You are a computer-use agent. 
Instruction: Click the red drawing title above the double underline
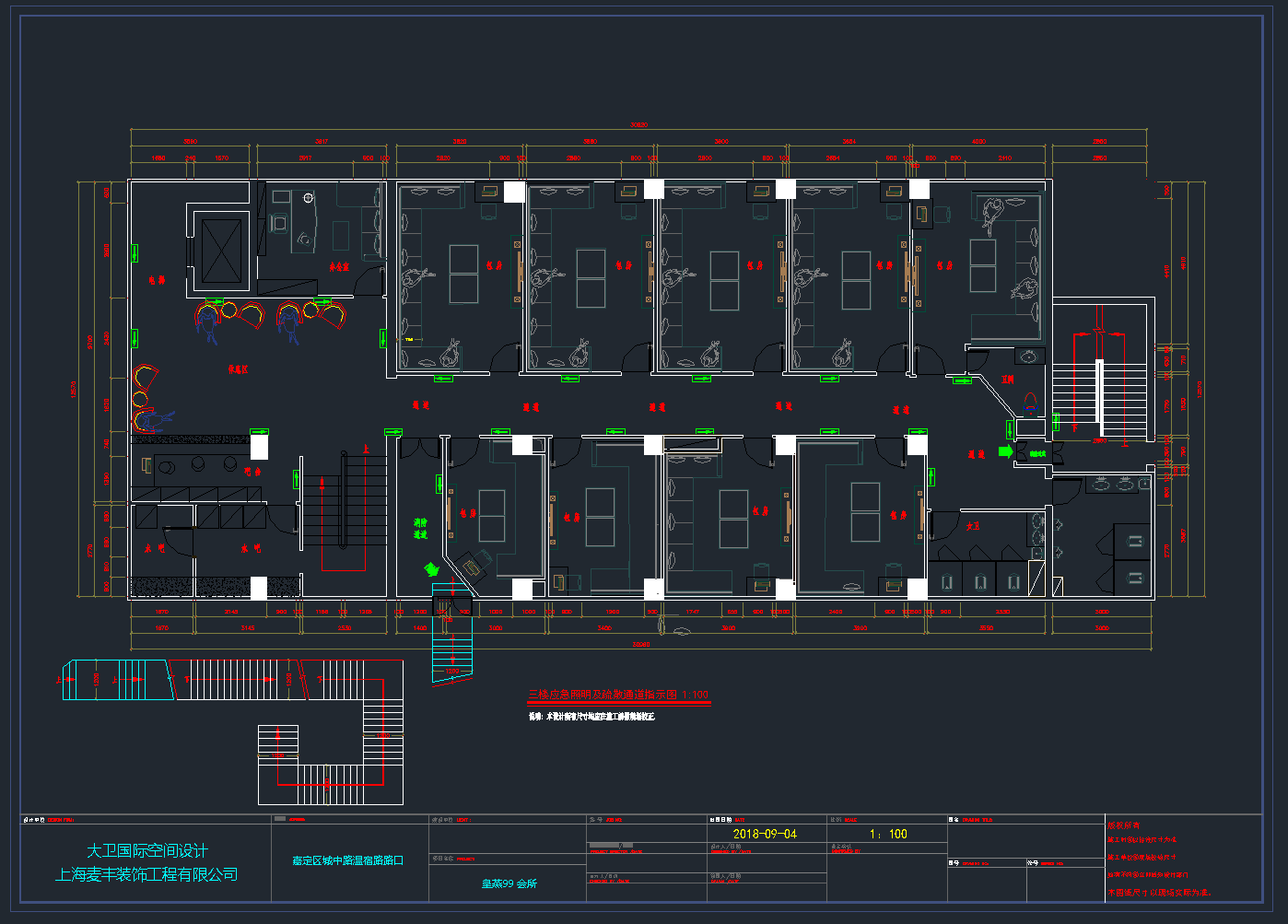click(x=617, y=695)
